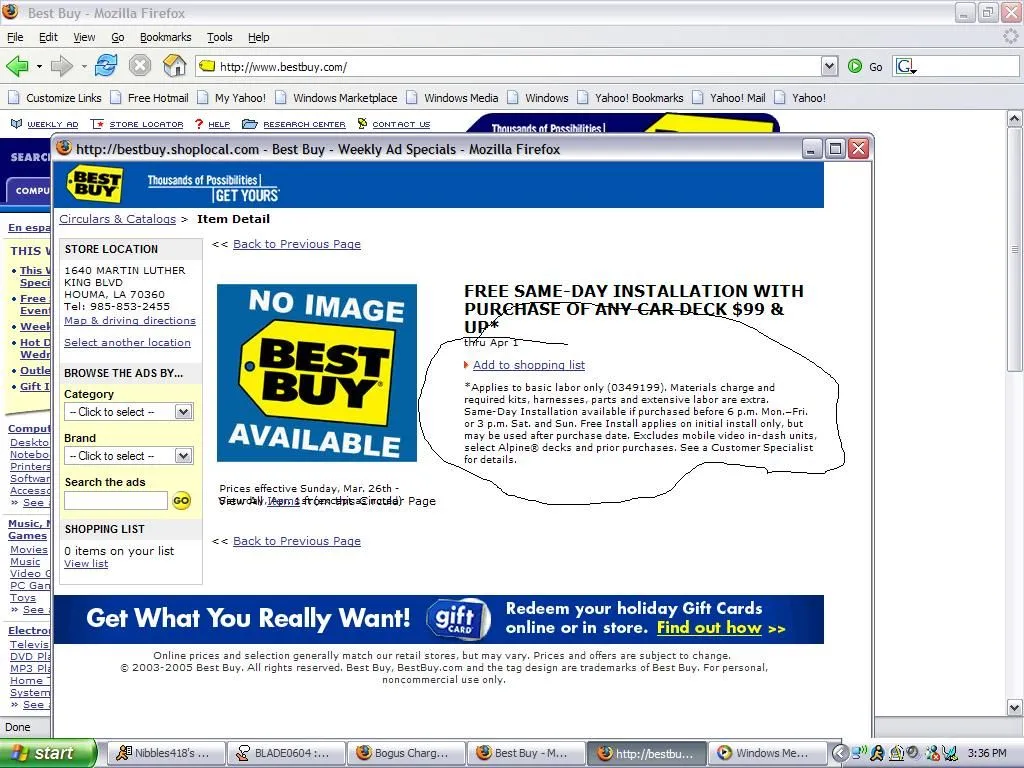
Task: Click the Stop loading icon
Action: point(140,65)
